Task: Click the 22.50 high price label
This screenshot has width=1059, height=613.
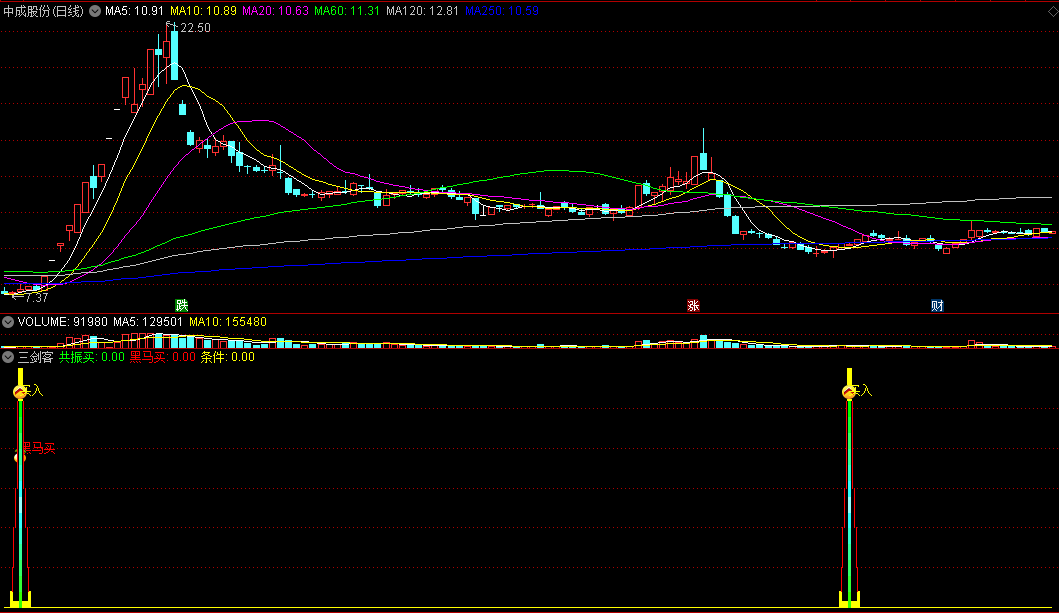Action: (x=195, y=28)
